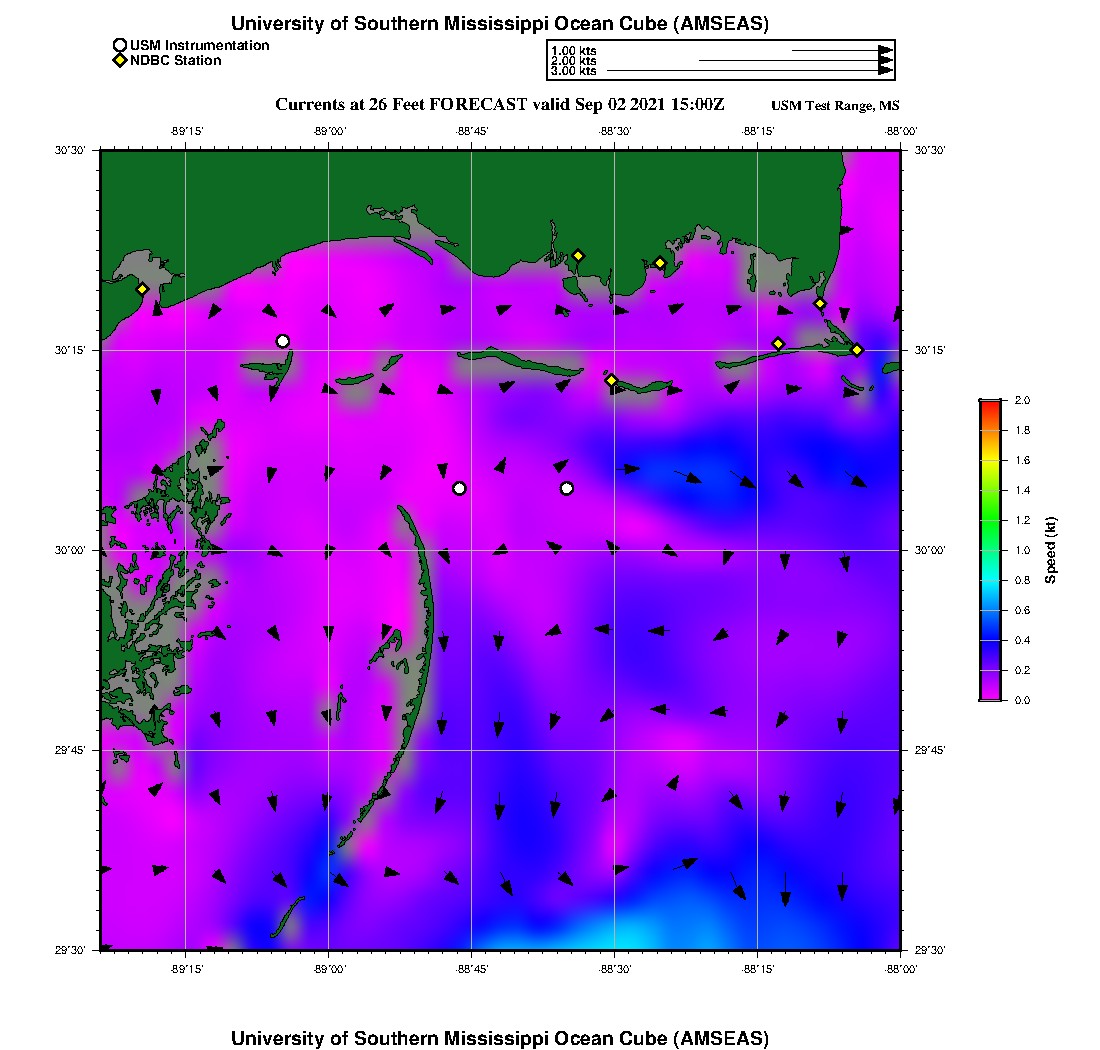Click the NDBC Station legend diamond icon
The image size is (1100, 1050).
click(120, 61)
